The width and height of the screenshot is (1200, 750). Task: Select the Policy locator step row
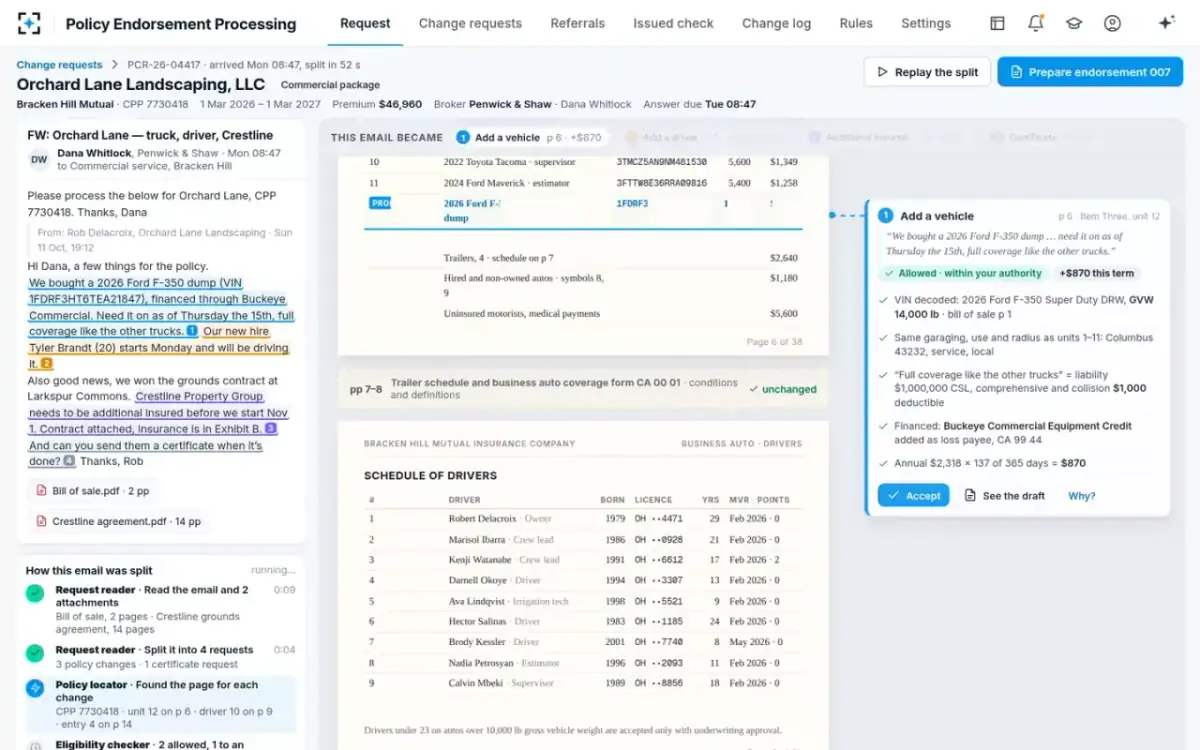click(x=161, y=704)
